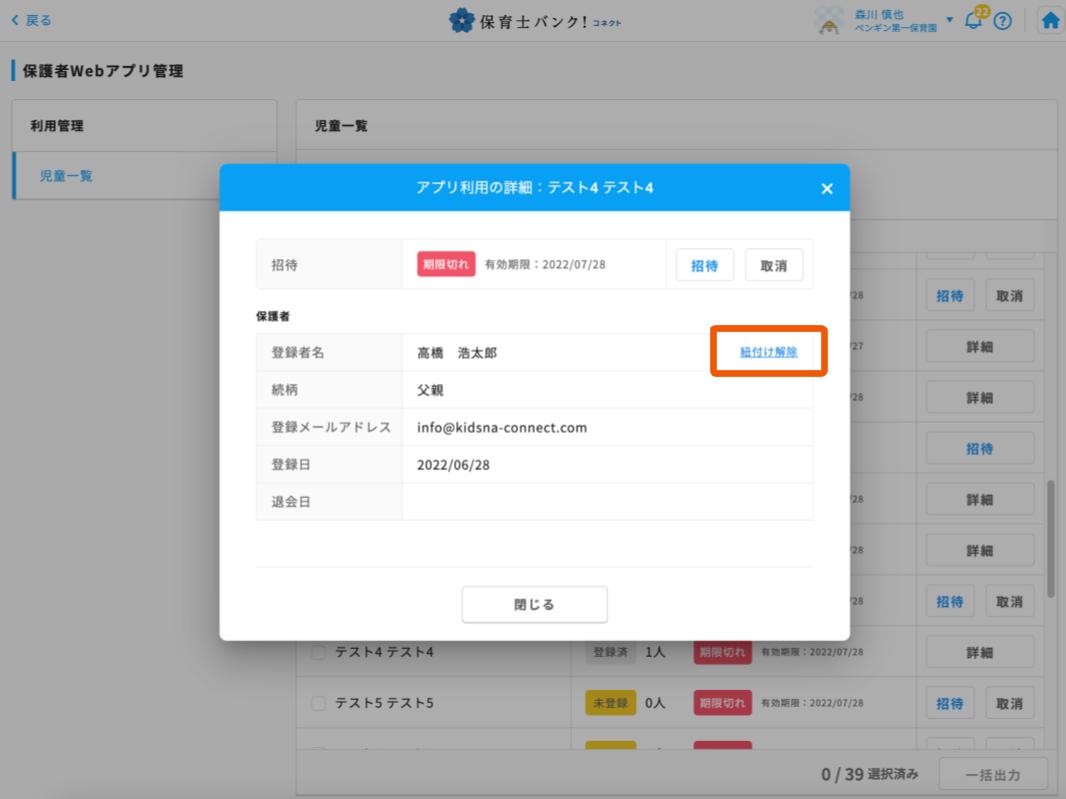The image size is (1066, 799).
Task: Click the 招待 button in dialog
Action: [x=705, y=266]
